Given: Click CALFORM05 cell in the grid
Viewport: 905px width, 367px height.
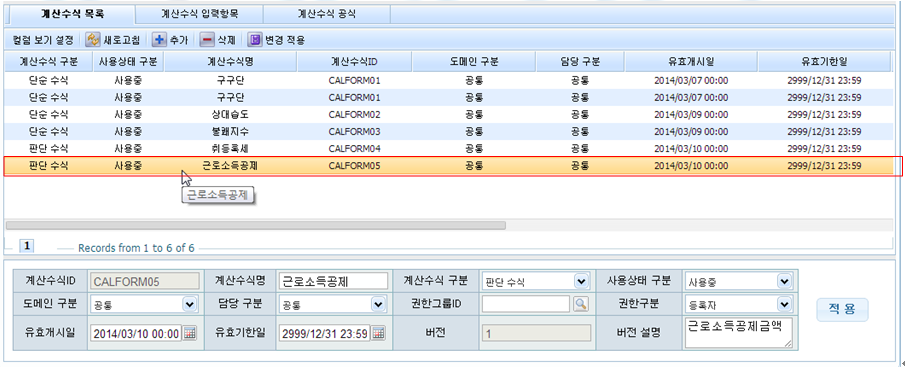Looking at the screenshot, I should click(x=354, y=166).
